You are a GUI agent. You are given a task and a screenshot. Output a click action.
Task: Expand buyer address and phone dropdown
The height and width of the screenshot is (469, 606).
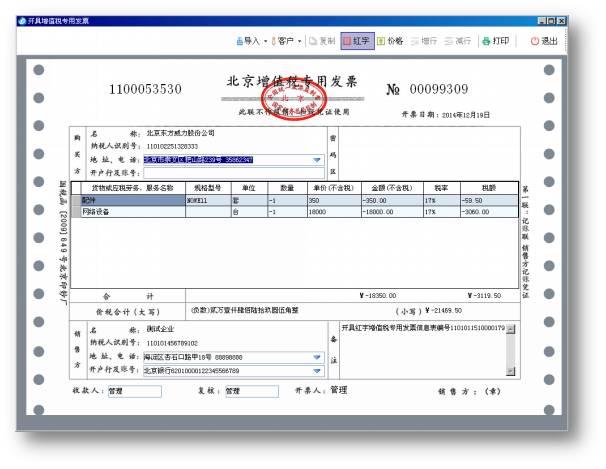(x=317, y=160)
